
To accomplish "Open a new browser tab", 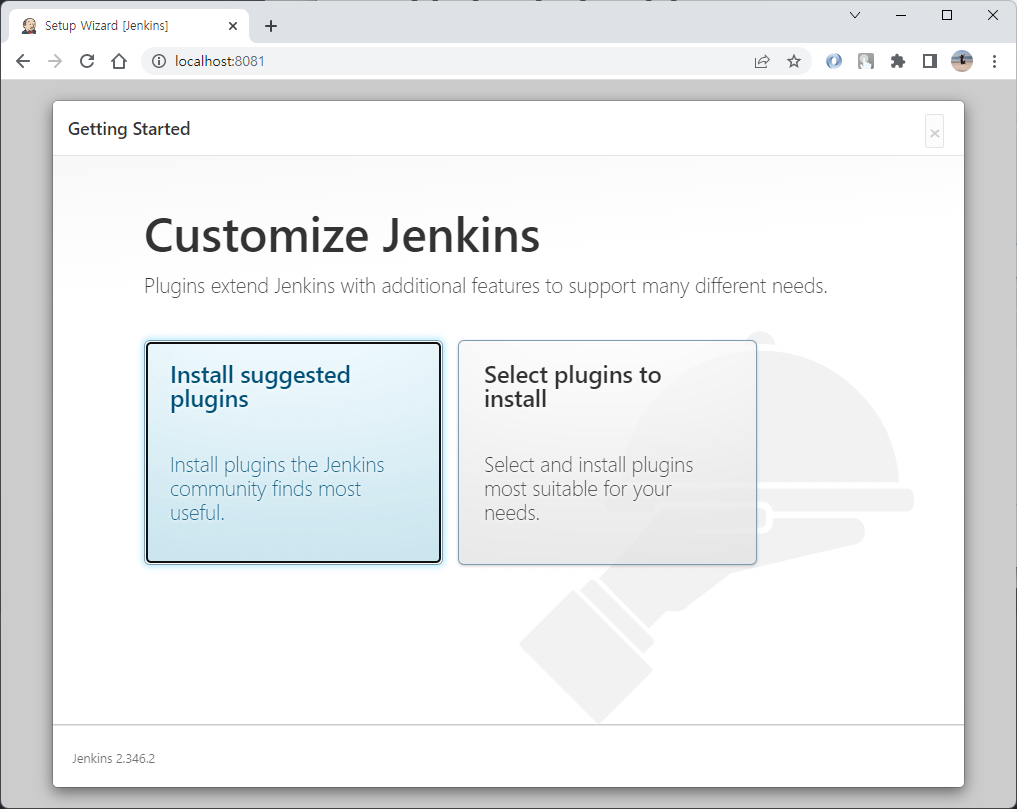I will pyautogui.click(x=271, y=26).
